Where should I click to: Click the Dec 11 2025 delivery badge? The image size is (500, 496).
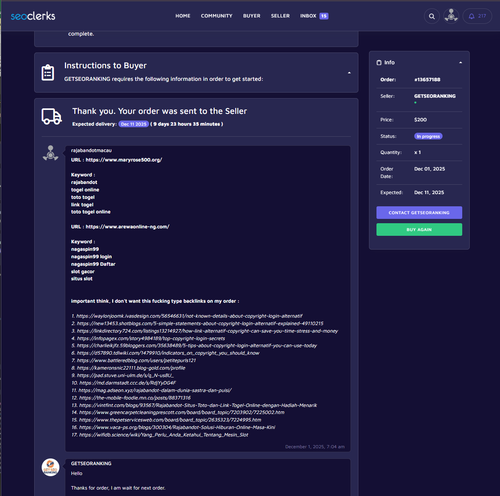point(133,124)
